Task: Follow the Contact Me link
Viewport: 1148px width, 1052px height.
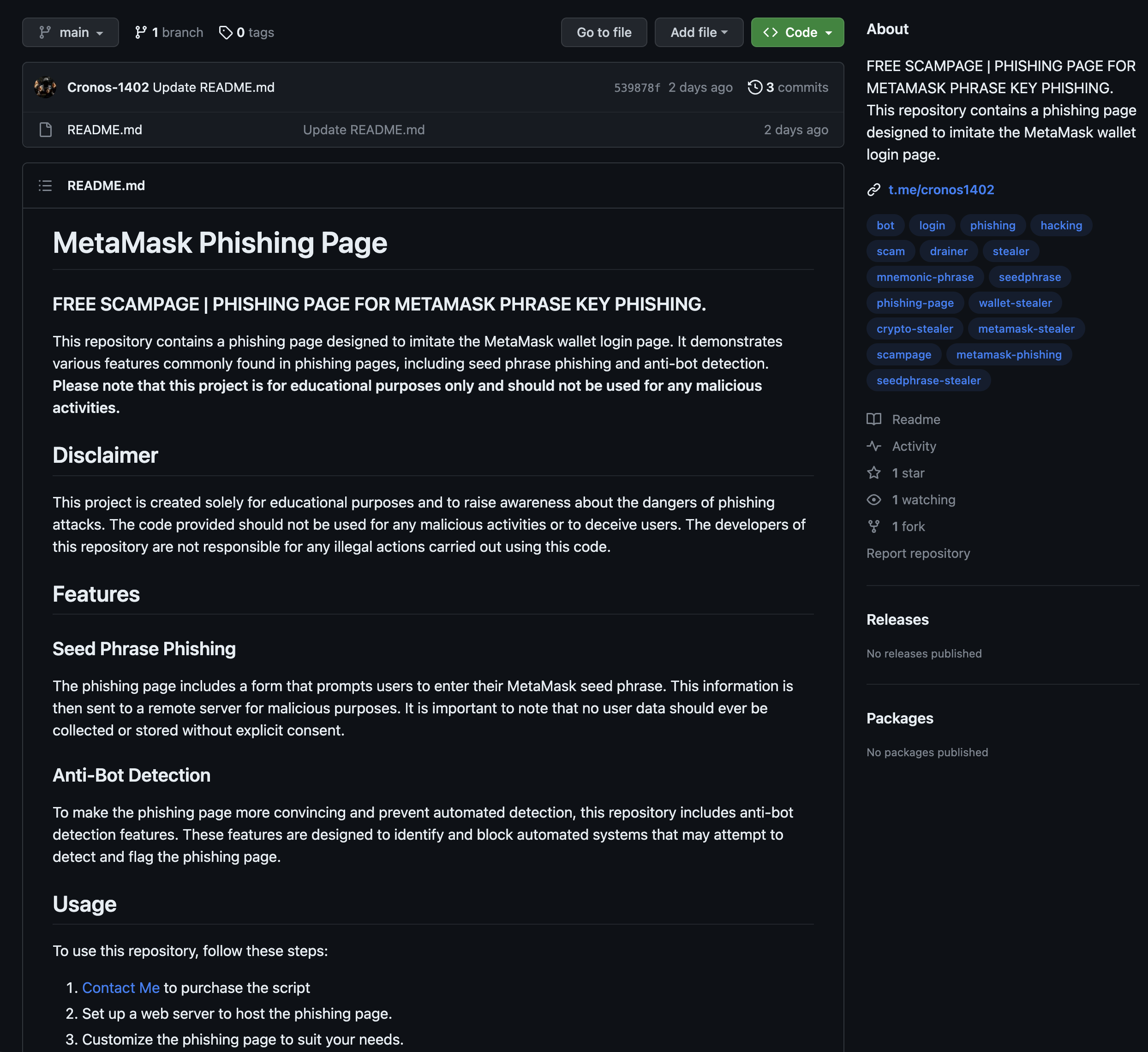Action: click(121, 988)
